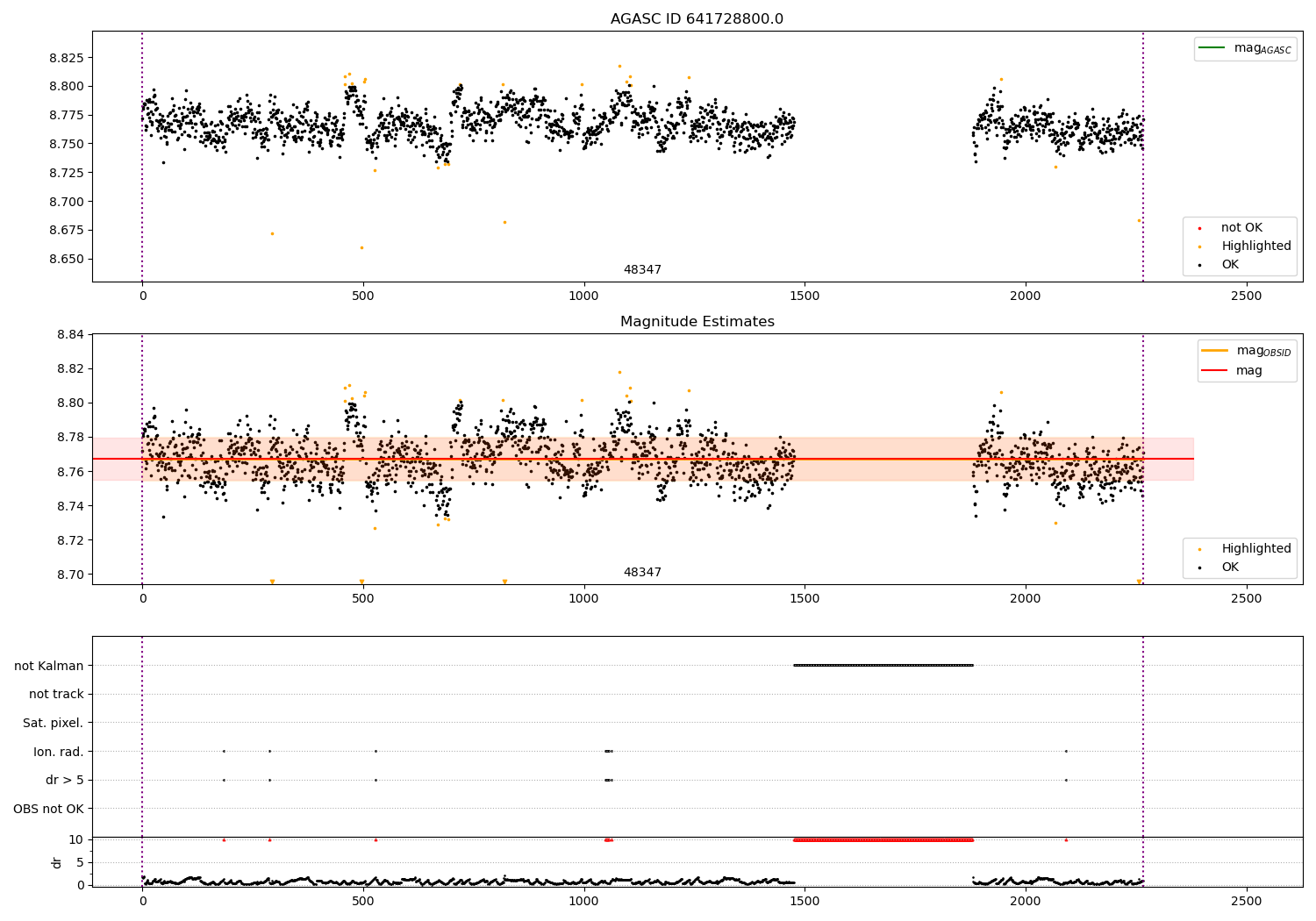
Task: Click the "48347" label in Magnitude Estimates plot
Action: click(642, 573)
